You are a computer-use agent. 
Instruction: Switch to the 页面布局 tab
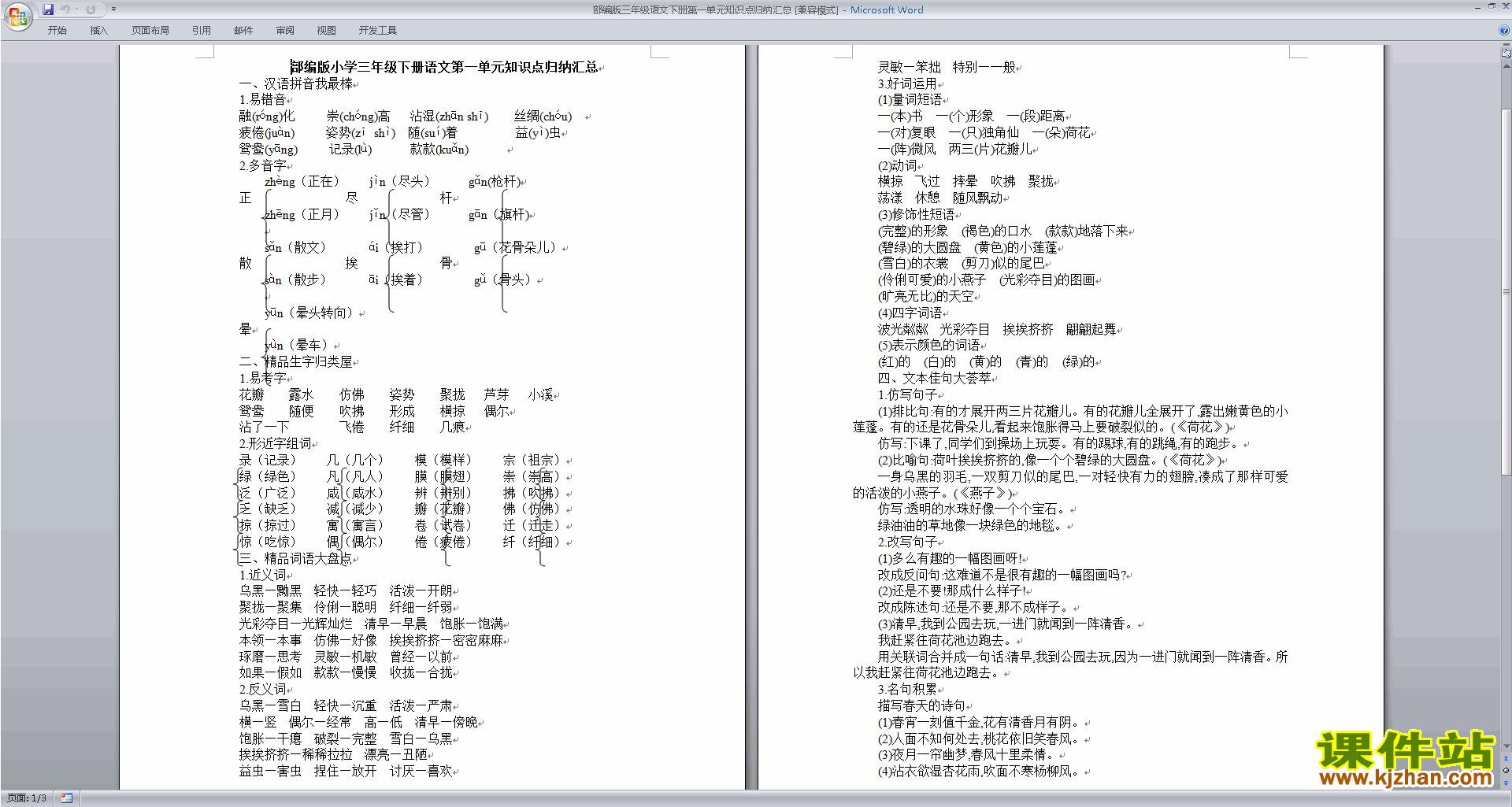click(150, 31)
